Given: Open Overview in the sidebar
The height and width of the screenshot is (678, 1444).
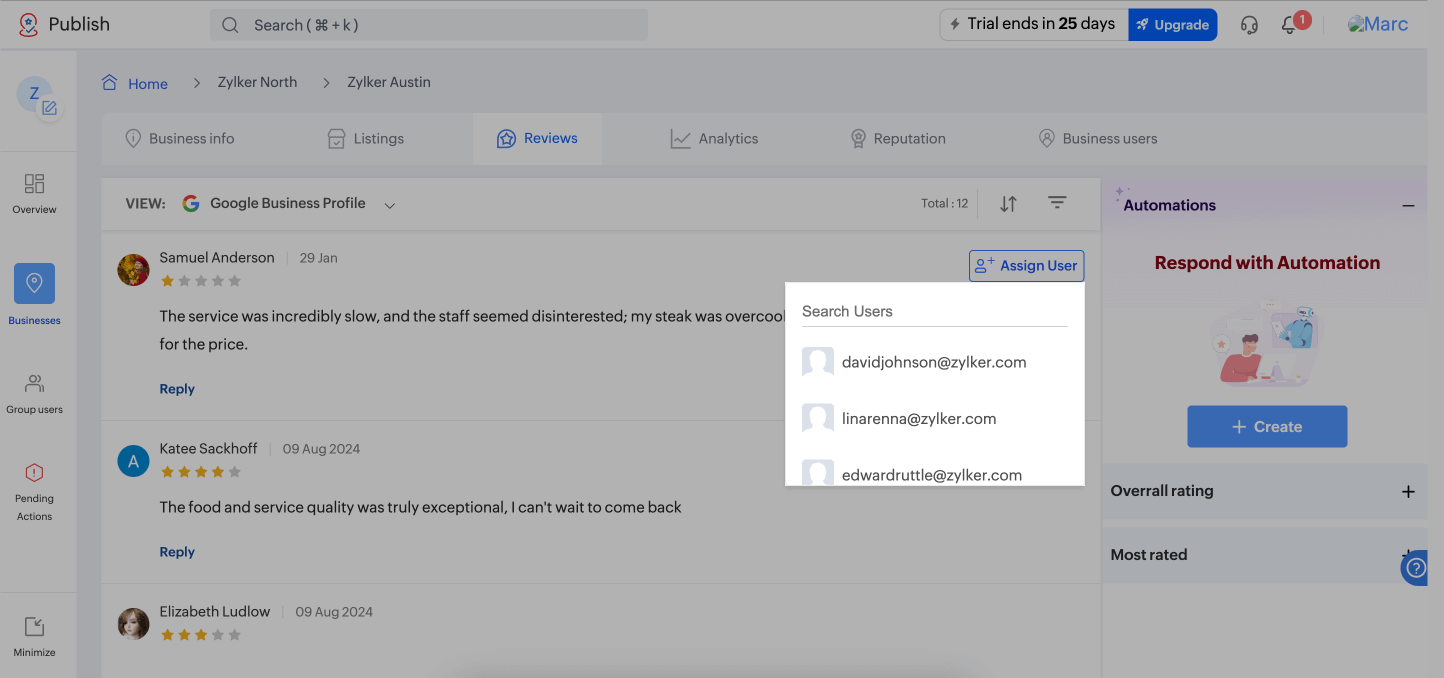Looking at the screenshot, I should [x=35, y=194].
